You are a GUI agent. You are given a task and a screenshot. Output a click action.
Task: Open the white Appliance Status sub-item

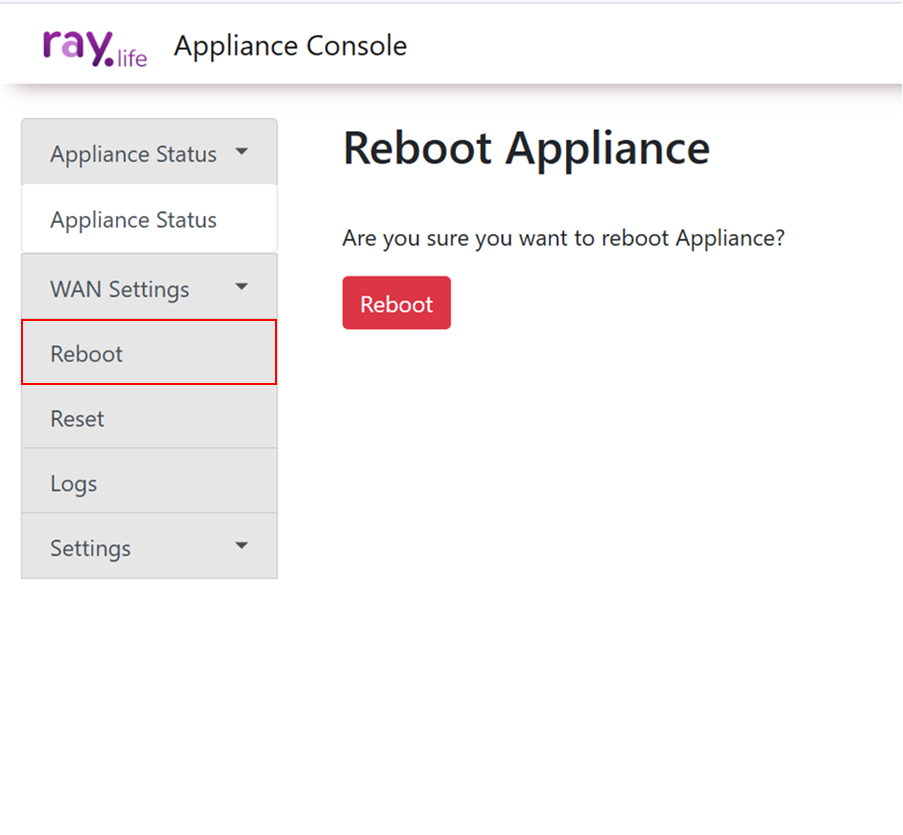pyautogui.click(x=133, y=220)
